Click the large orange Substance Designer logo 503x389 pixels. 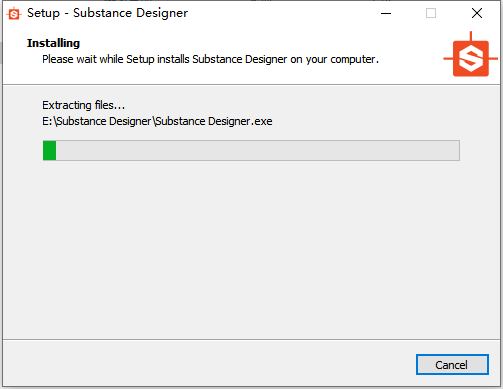[470, 55]
